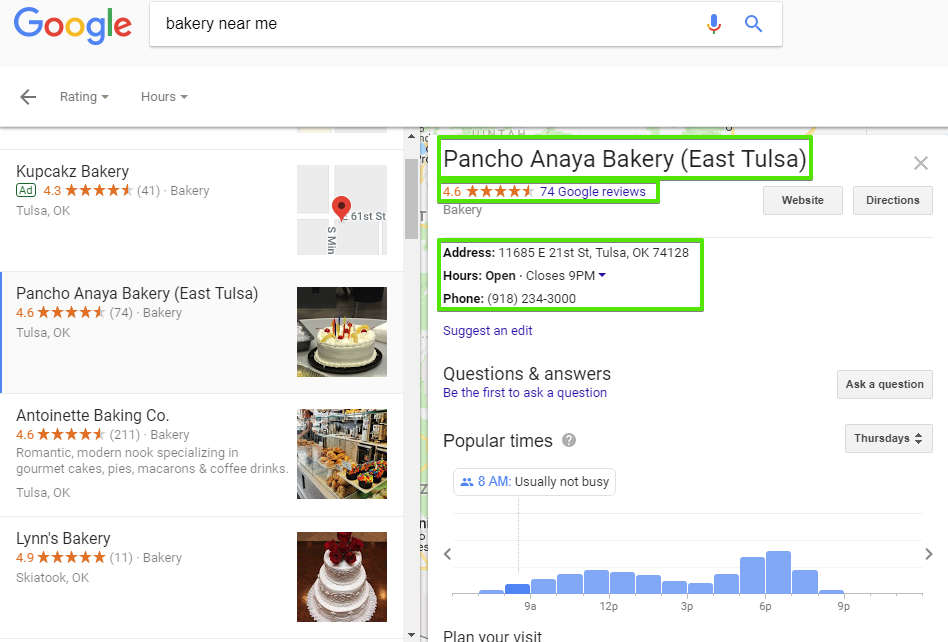
Task: Click the Questions & answers heading
Action: pyautogui.click(x=527, y=374)
